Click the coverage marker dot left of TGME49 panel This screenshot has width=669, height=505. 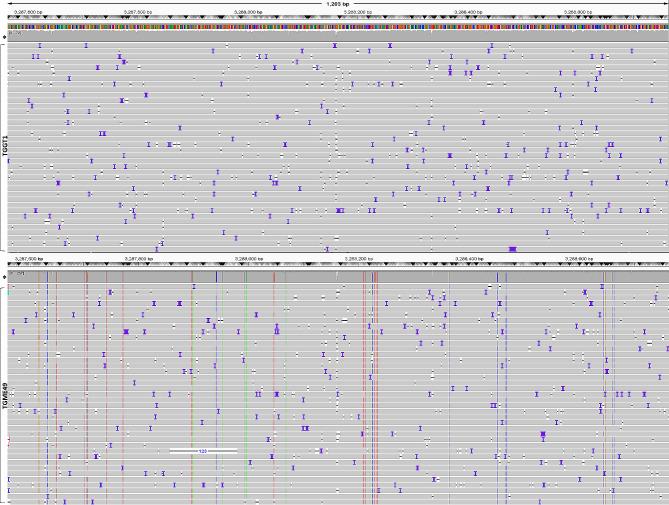point(4,277)
